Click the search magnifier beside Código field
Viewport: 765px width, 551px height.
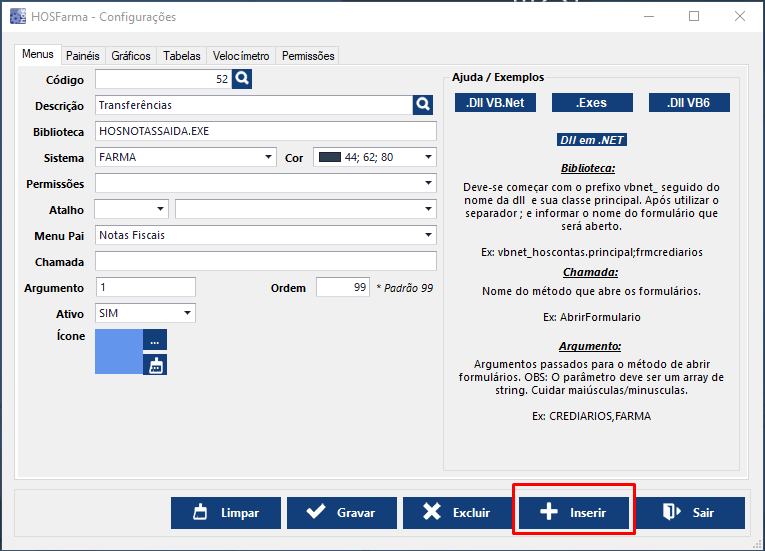pos(242,79)
